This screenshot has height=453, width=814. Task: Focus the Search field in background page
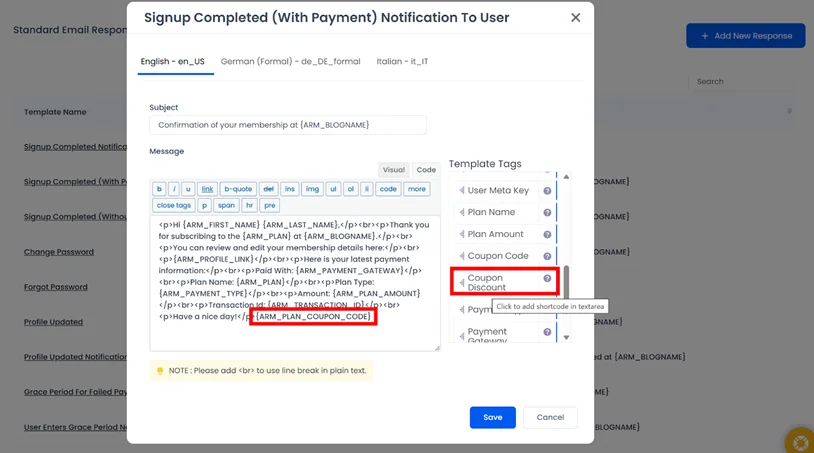742,81
